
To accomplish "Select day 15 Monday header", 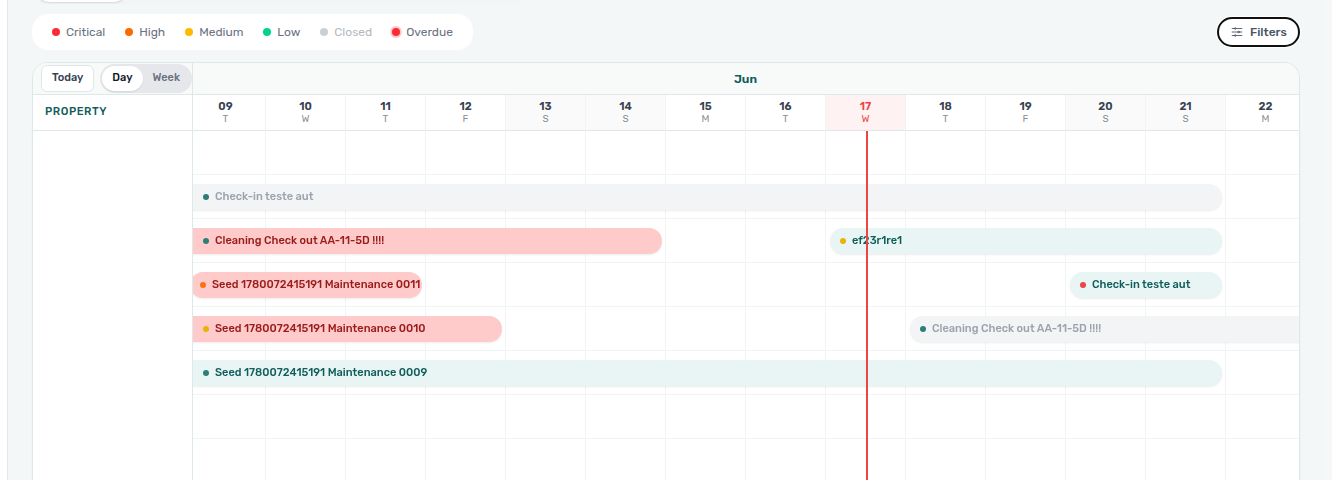I will click(705, 112).
